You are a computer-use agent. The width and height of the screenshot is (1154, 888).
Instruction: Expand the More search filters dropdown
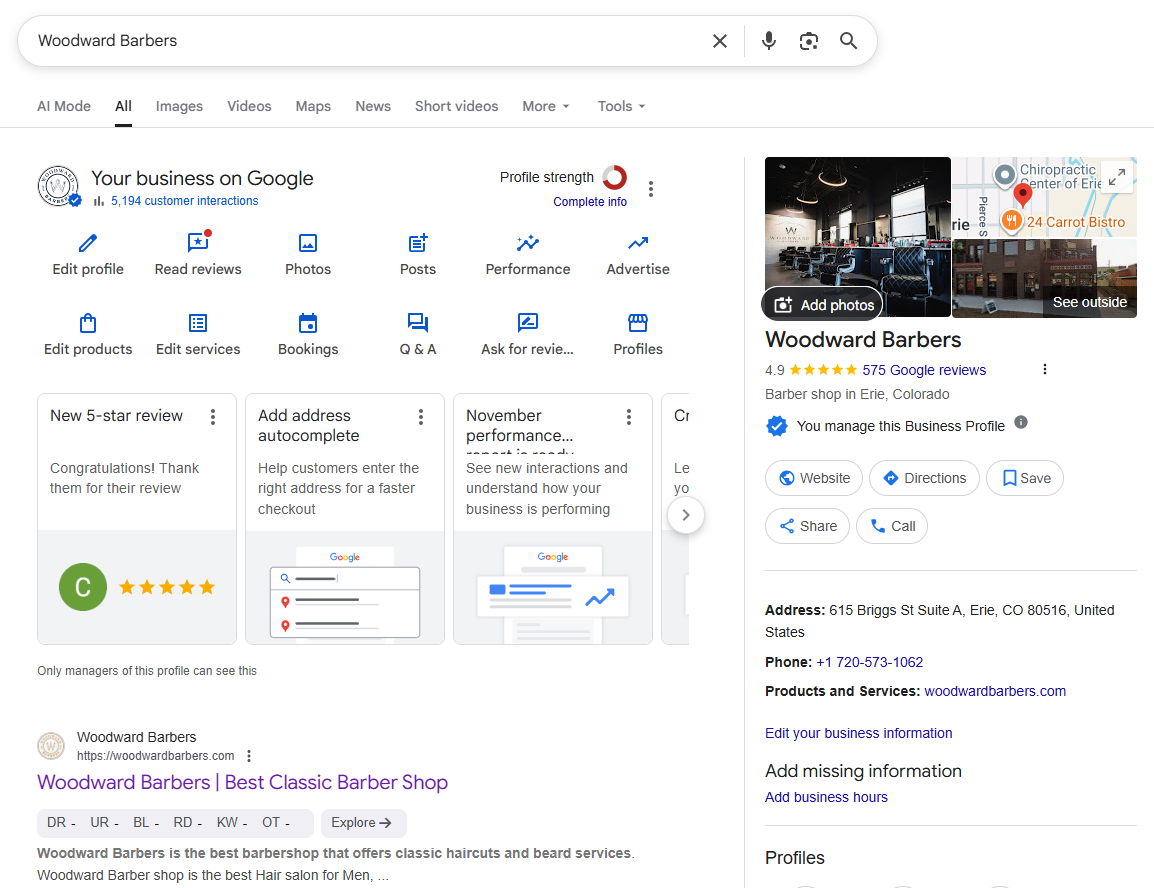[546, 106]
